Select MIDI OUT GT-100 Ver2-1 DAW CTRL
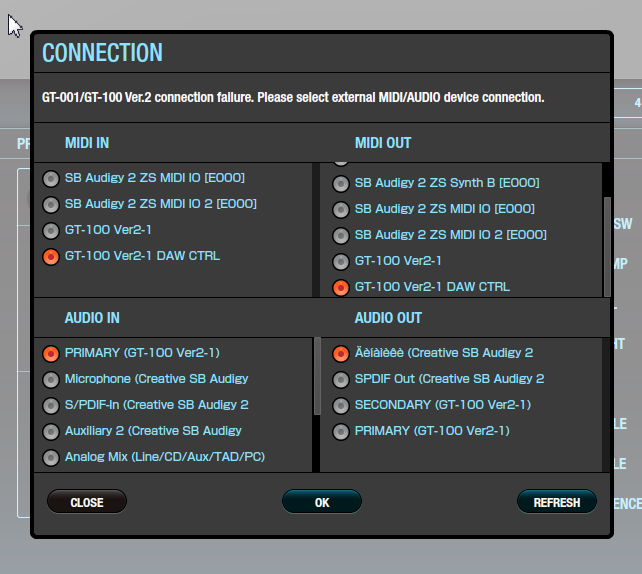 tap(341, 287)
